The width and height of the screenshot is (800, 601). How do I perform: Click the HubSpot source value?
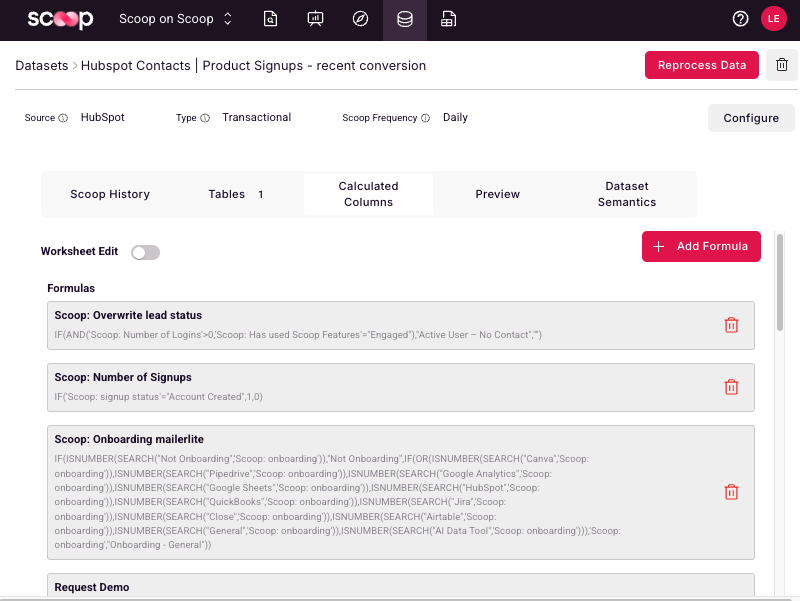coord(103,117)
